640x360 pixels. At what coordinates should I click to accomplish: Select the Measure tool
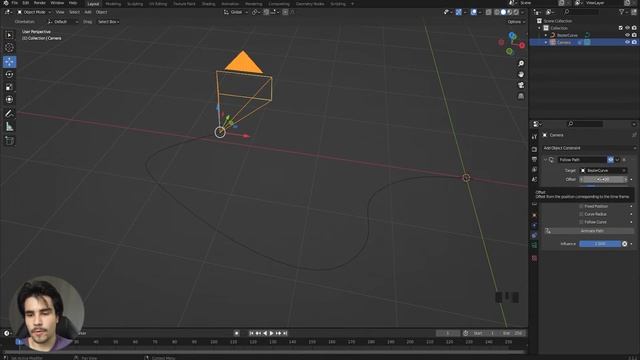tap(9, 127)
